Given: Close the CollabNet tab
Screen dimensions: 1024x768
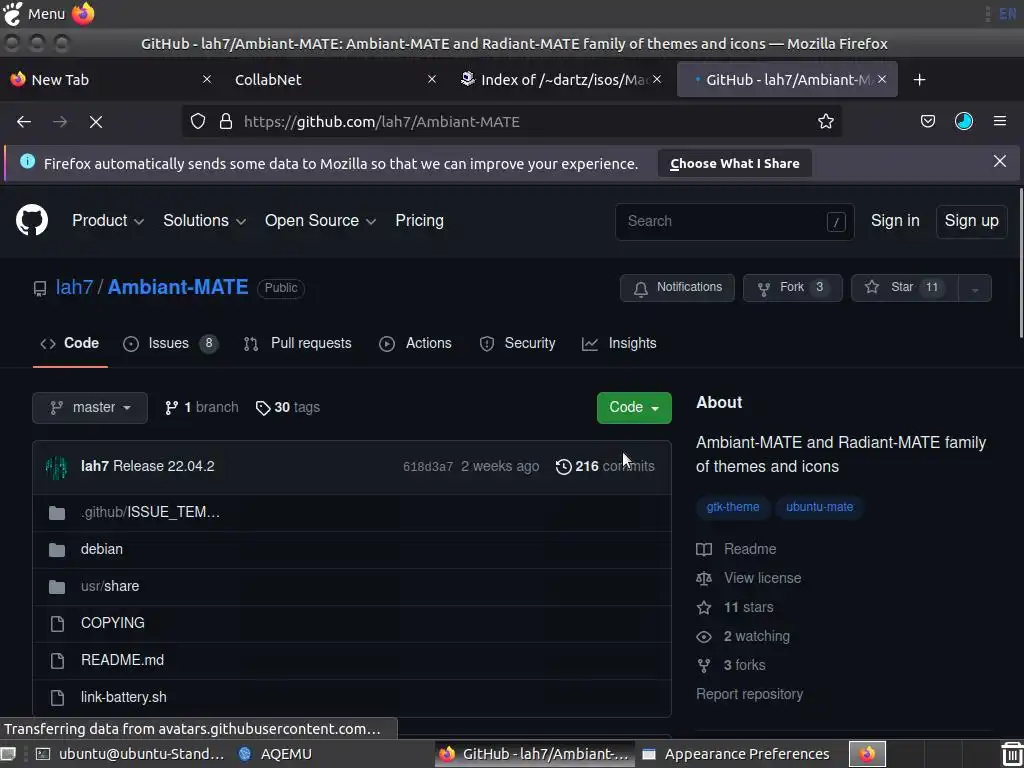Looking at the screenshot, I should [x=432, y=79].
